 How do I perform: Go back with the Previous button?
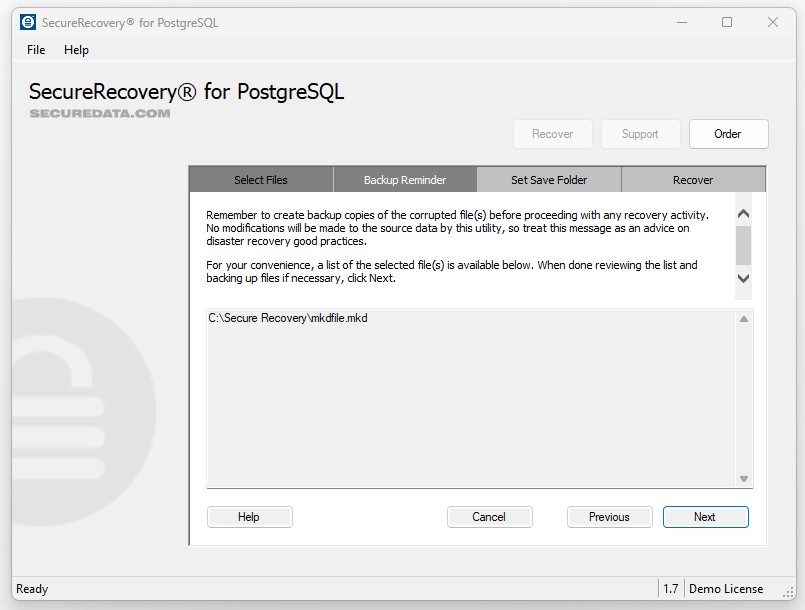click(609, 517)
